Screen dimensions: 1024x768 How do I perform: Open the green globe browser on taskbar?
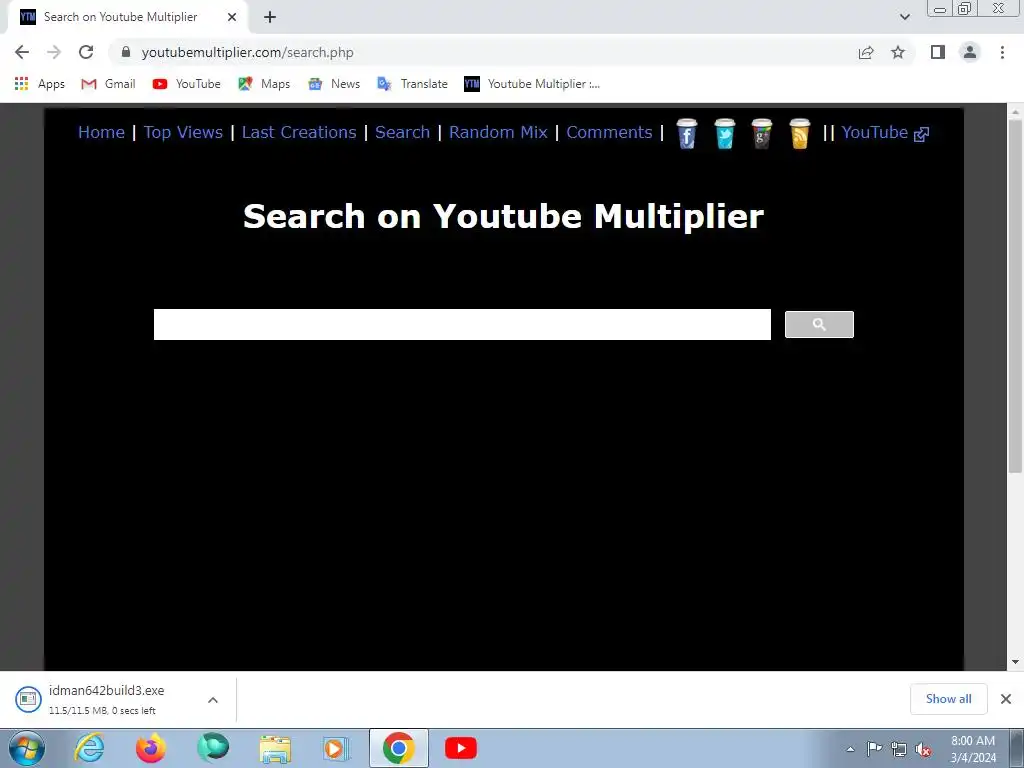(213, 748)
